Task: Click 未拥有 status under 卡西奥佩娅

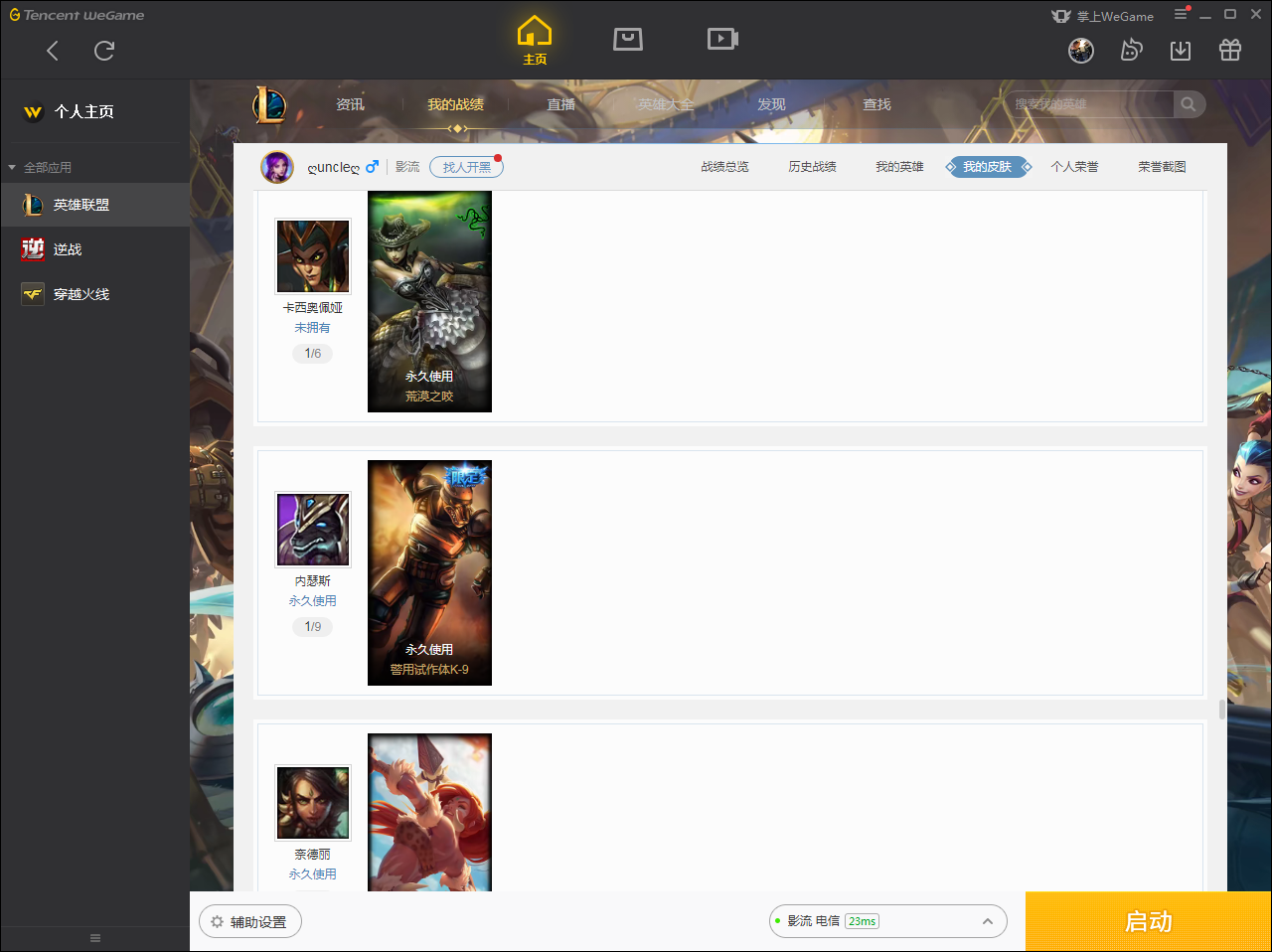Action: (x=312, y=328)
